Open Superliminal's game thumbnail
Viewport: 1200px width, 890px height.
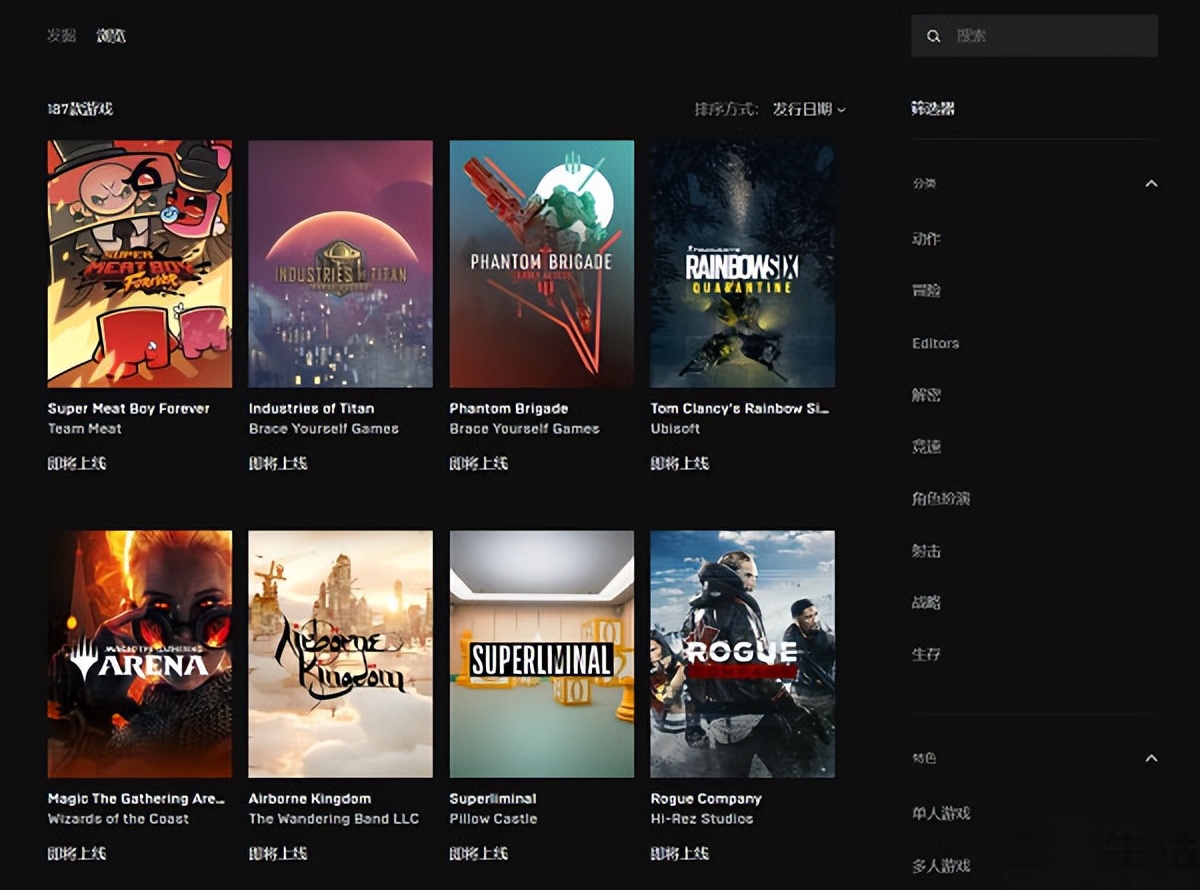point(541,653)
